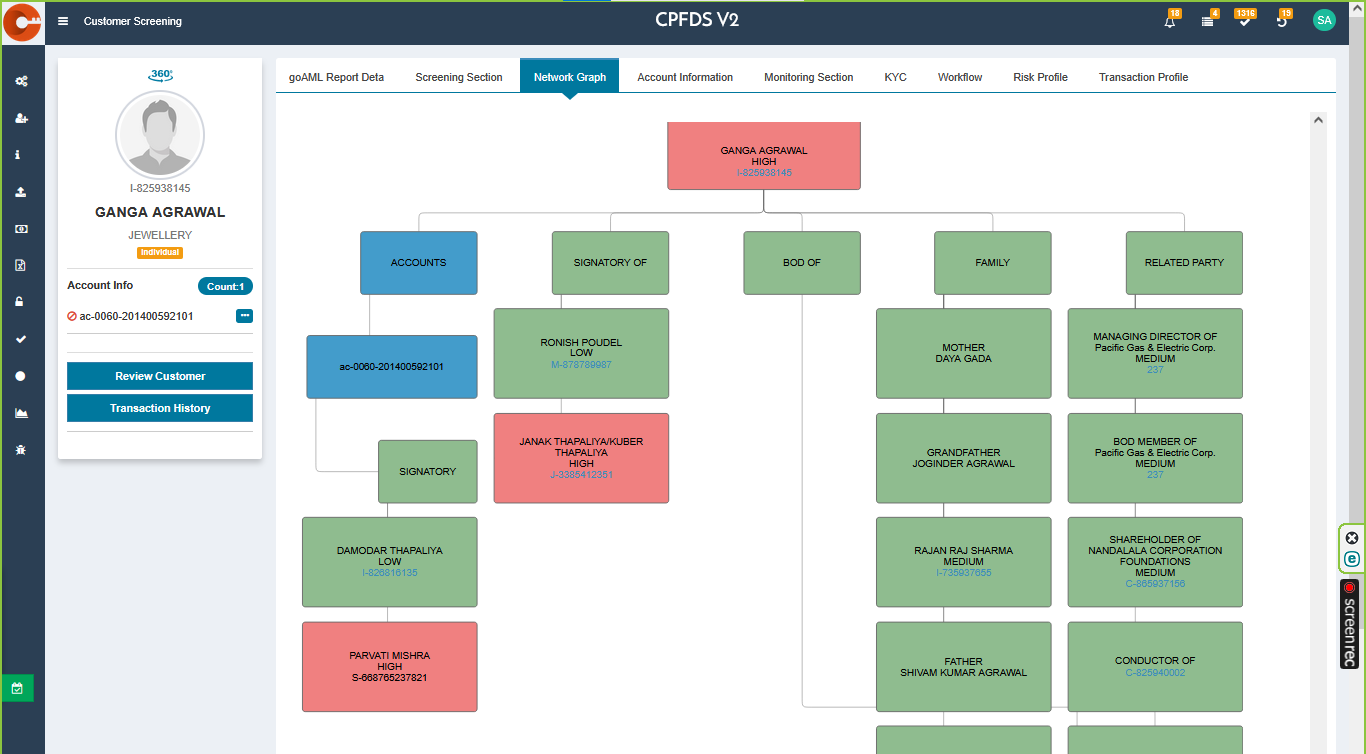
Task: Collapse the ACCOUNTS node in graph
Action: coord(418,263)
